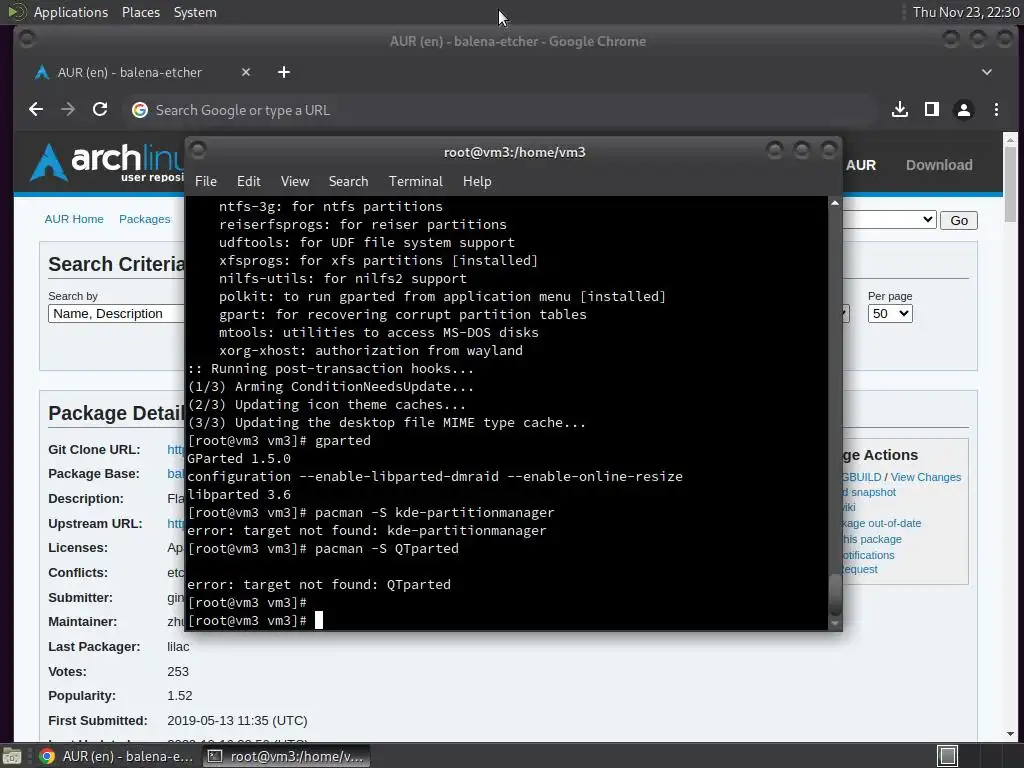Click Download navigation link
This screenshot has width=1024, height=768.
[938, 165]
